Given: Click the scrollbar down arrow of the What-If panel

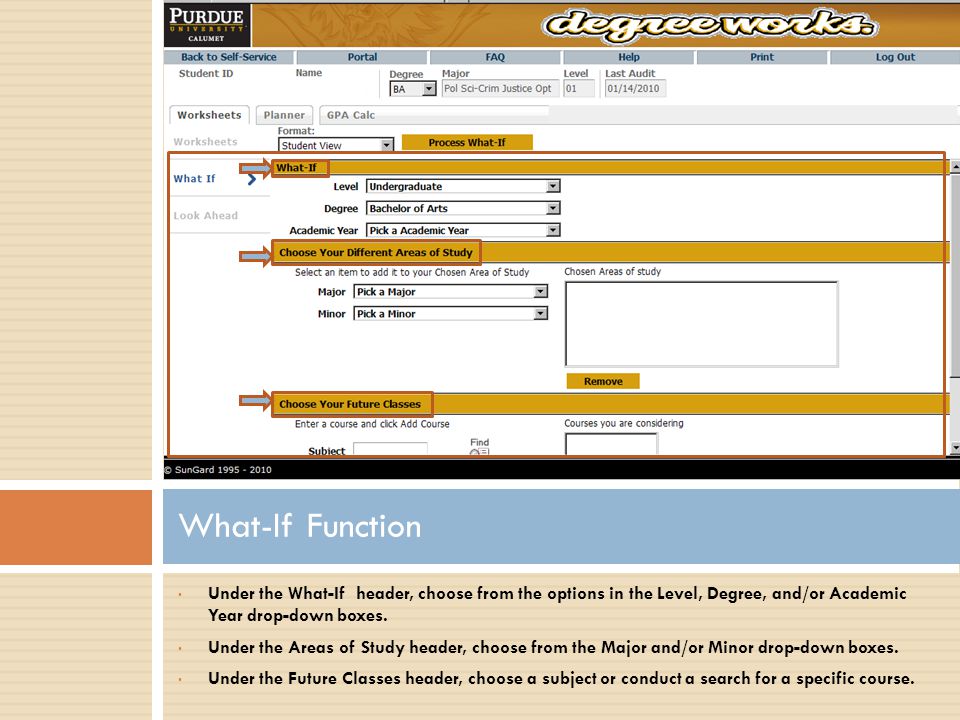Looking at the screenshot, I should coord(955,448).
